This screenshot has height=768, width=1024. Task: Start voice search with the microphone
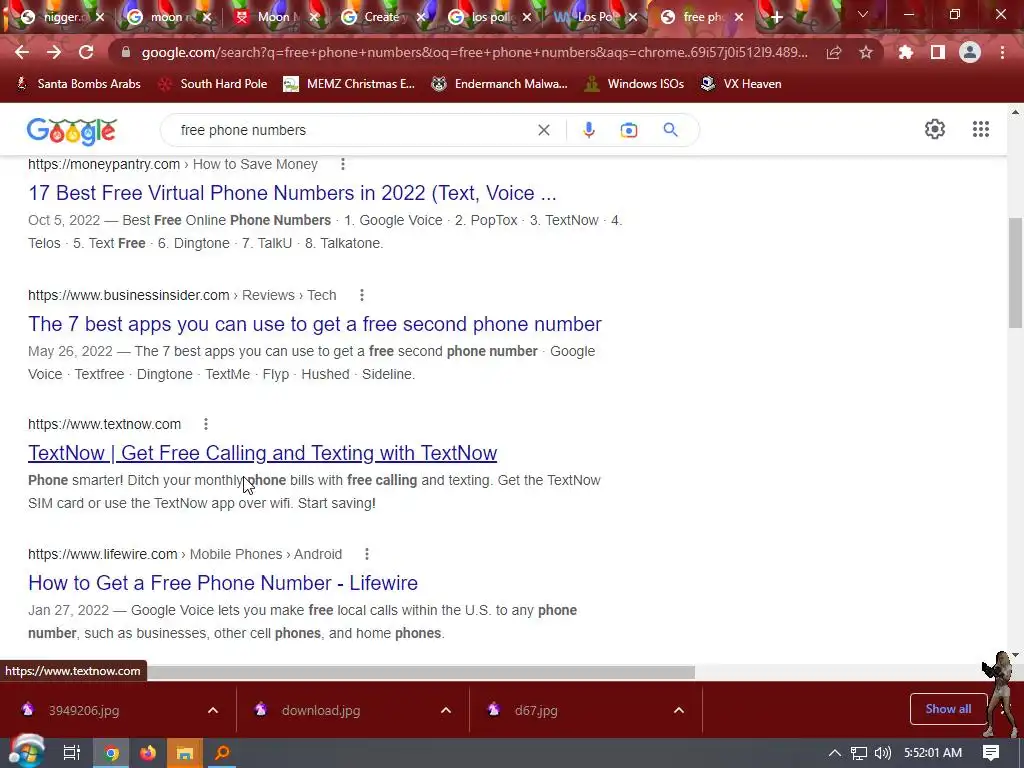point(588,130)
